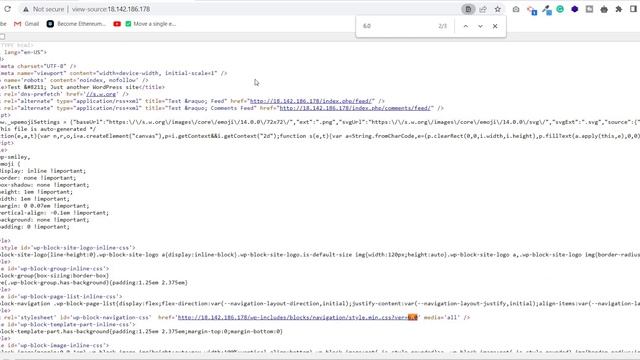
Task: Click the share page icon
Action: [483, 9]
